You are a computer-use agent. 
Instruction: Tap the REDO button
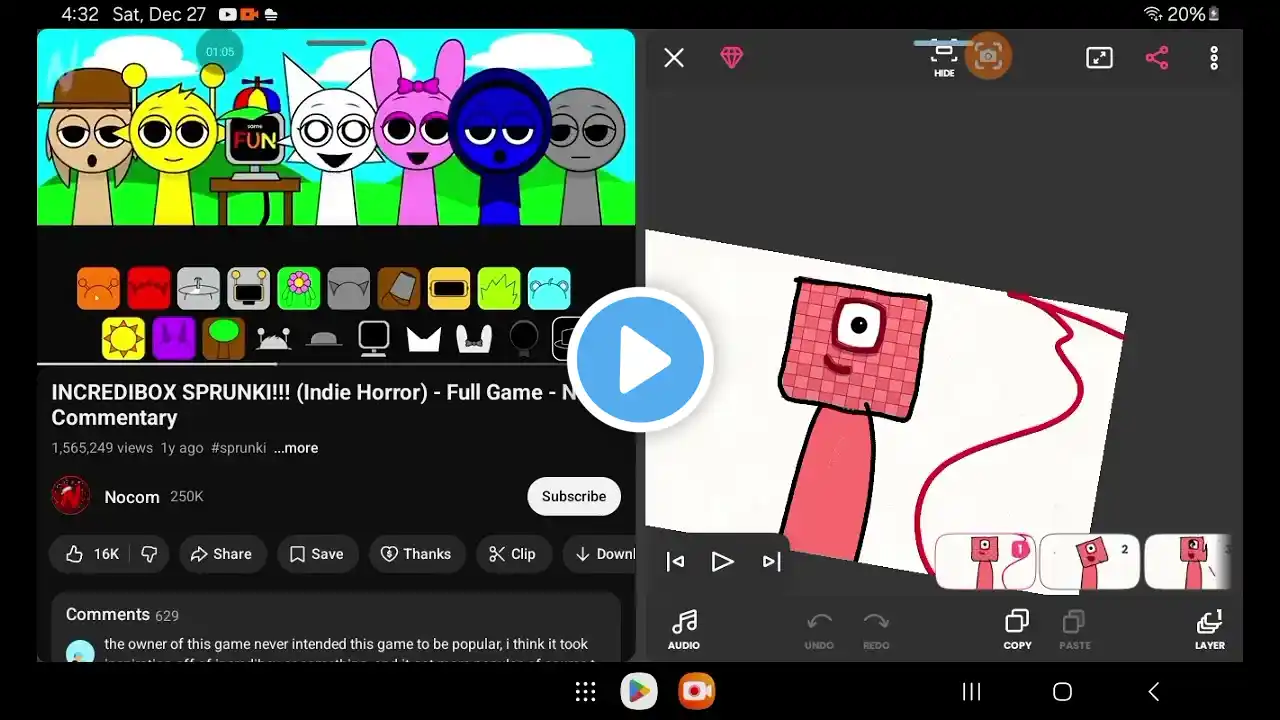tap(876, 630)
